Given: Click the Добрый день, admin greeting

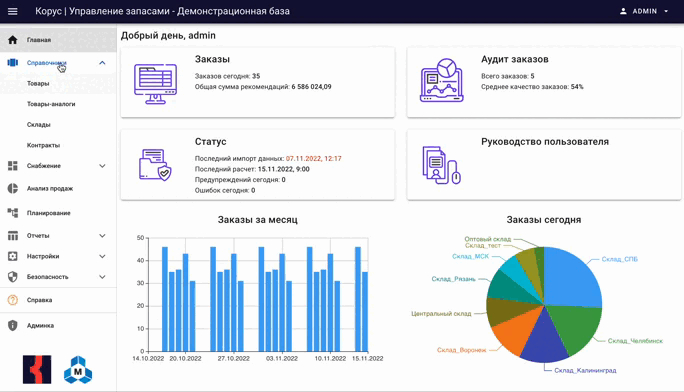Looking at the screenshot, I should 168,36.
